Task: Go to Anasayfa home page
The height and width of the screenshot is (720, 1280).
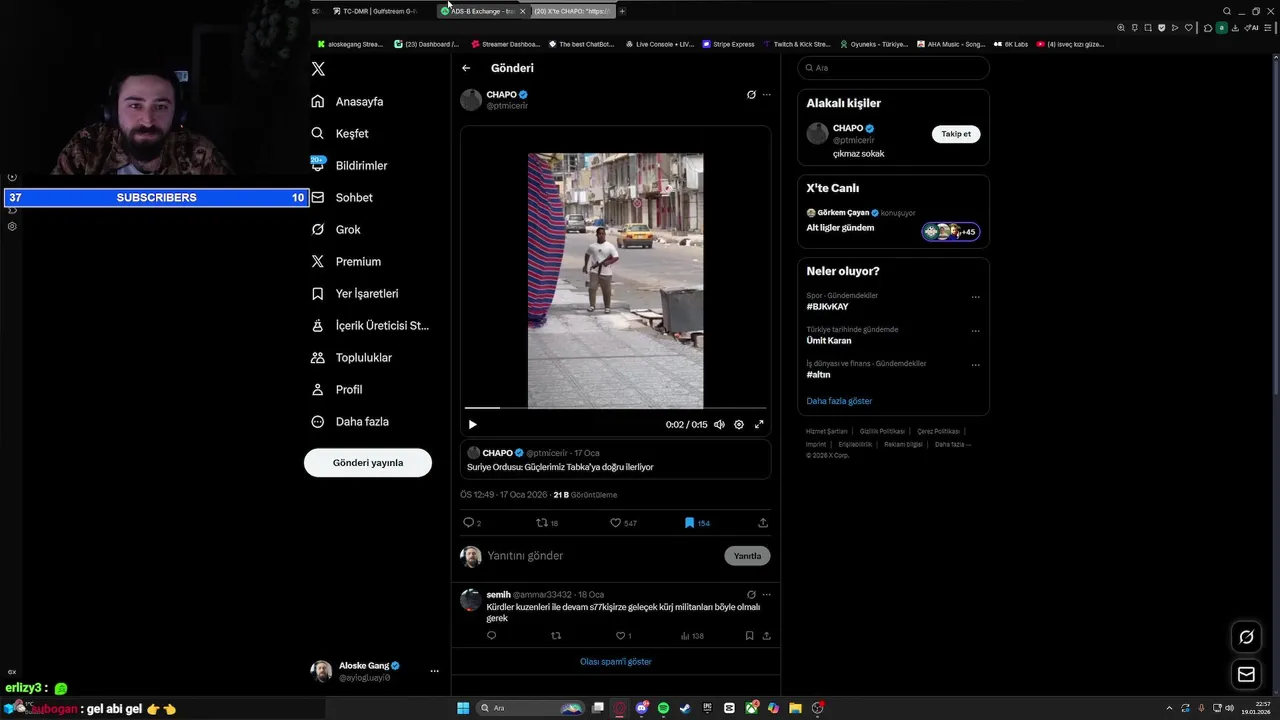Action: click(x=347, y=101)
